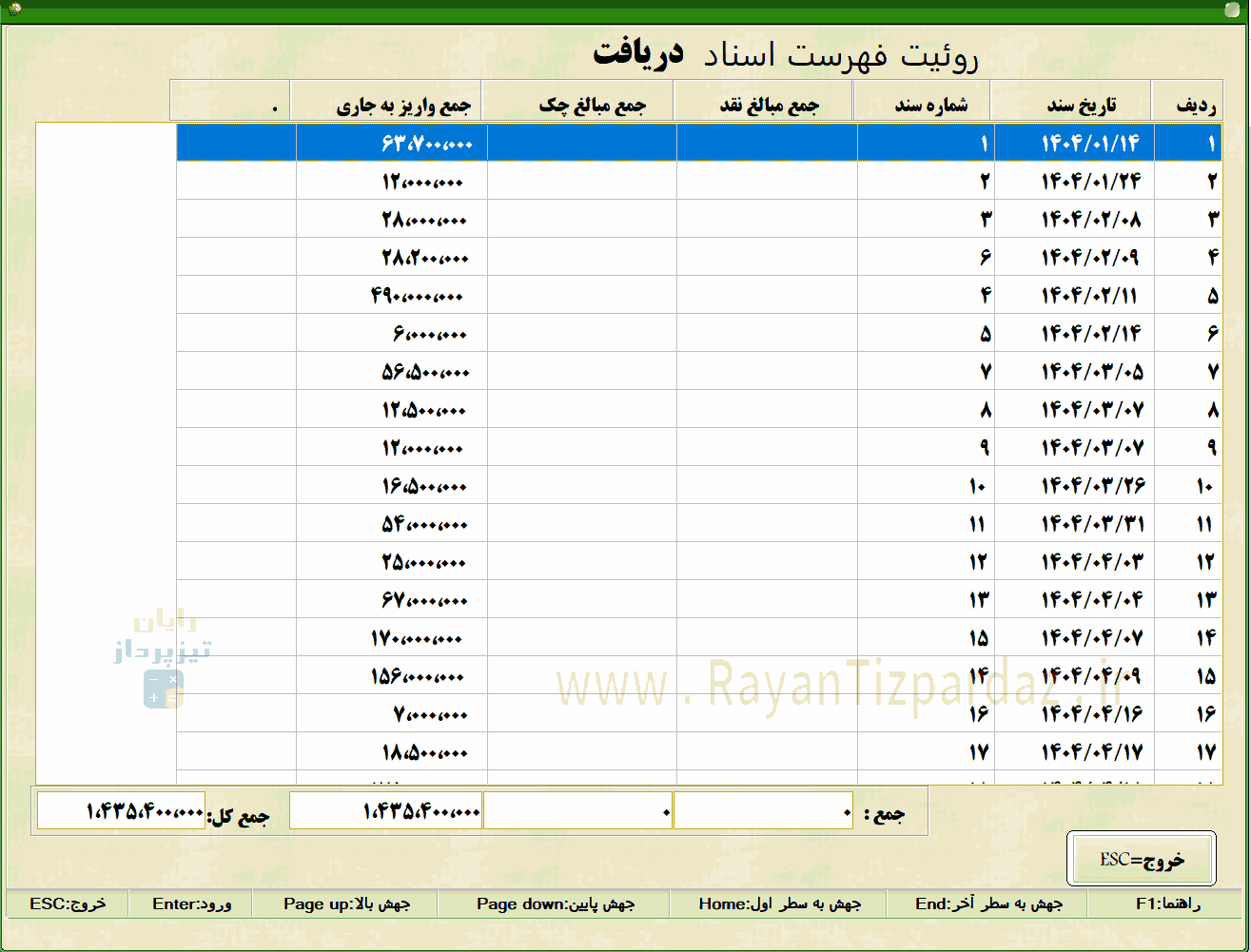
Task: Select date cell 1404/02/14 in row 6
Action: (1073, 333)
